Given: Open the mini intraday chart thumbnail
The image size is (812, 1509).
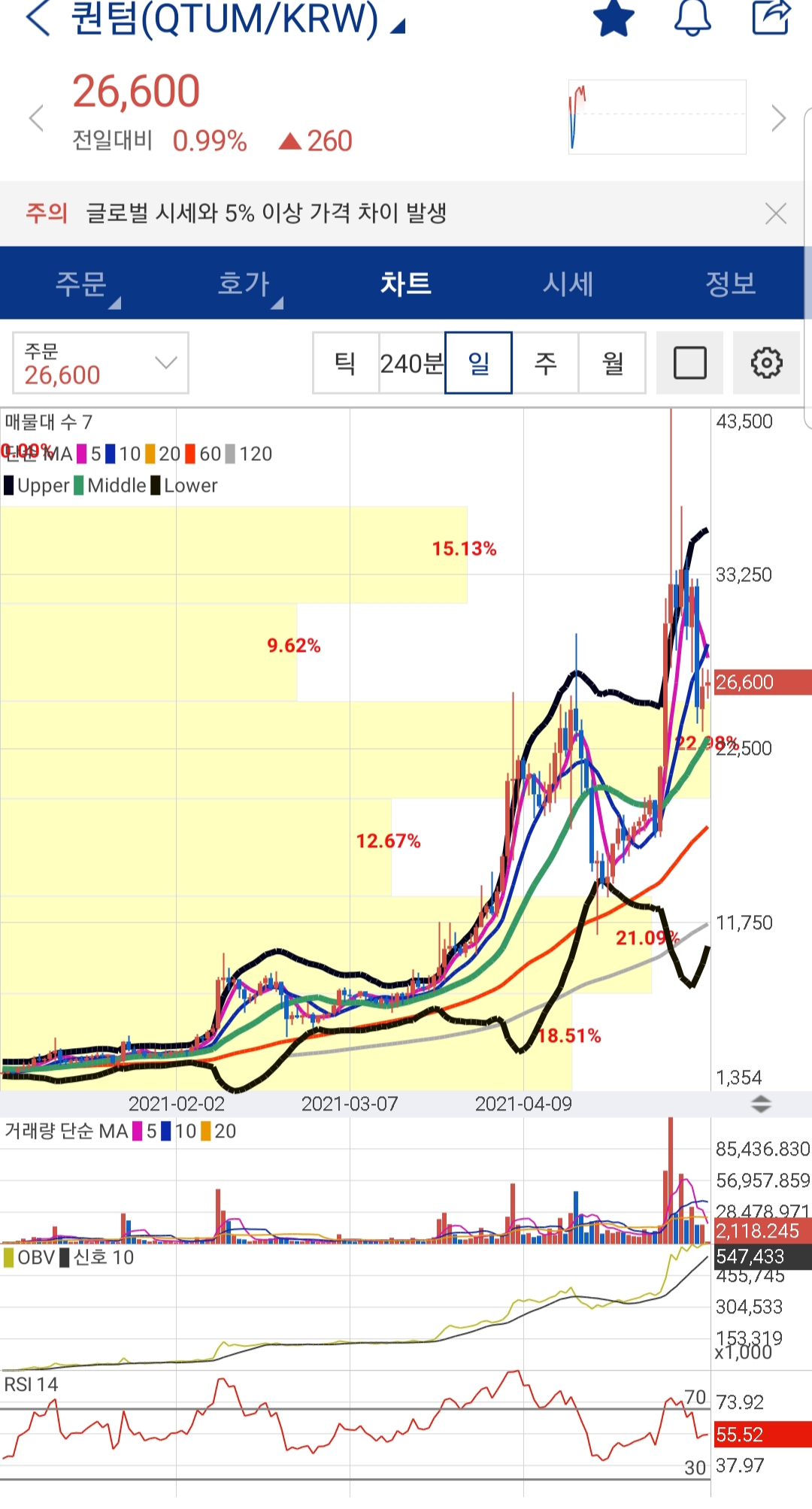Looking at the screenshot, I should click(657, 117).
